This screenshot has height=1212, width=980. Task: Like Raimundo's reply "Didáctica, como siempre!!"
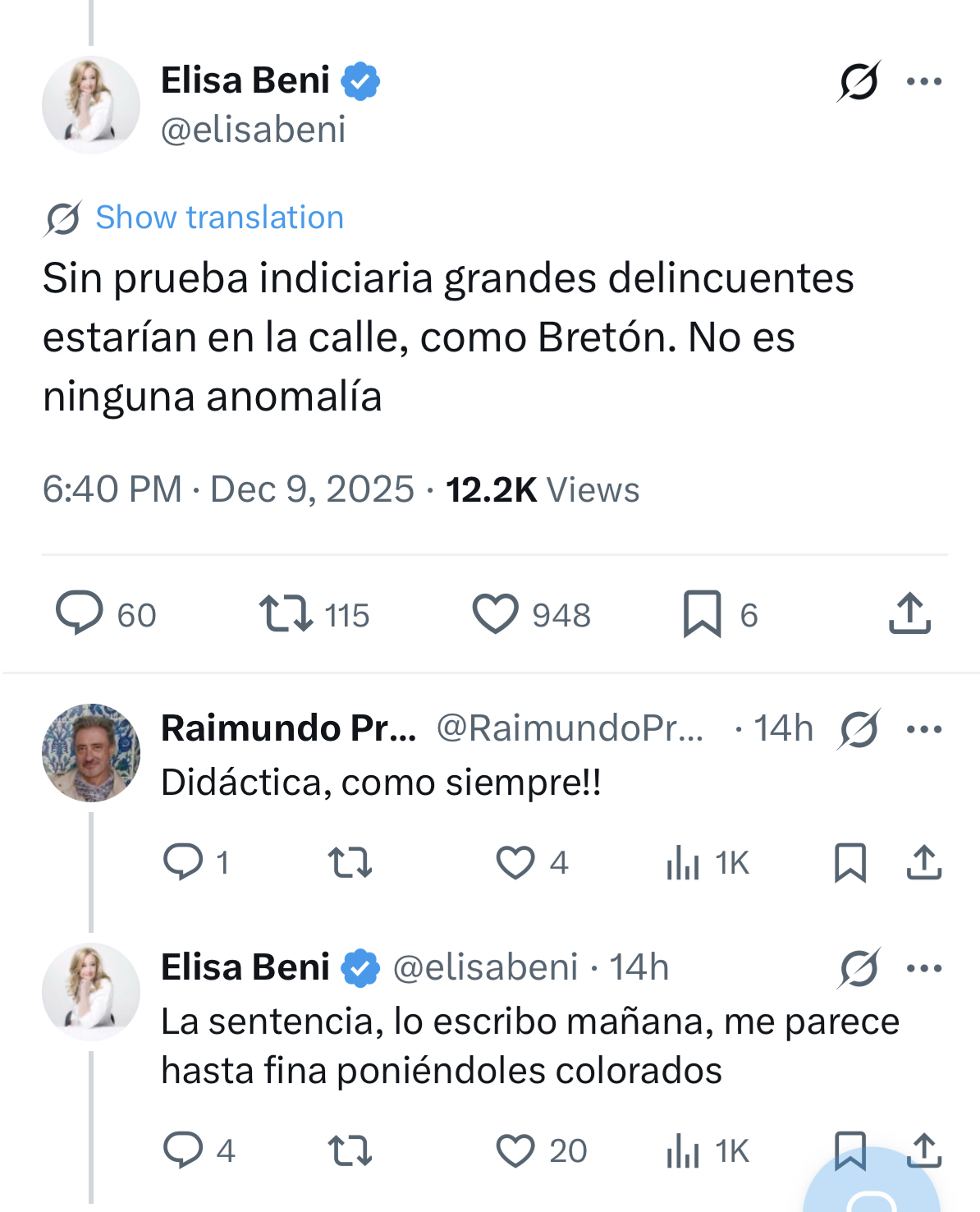click(x=515, y=863)
